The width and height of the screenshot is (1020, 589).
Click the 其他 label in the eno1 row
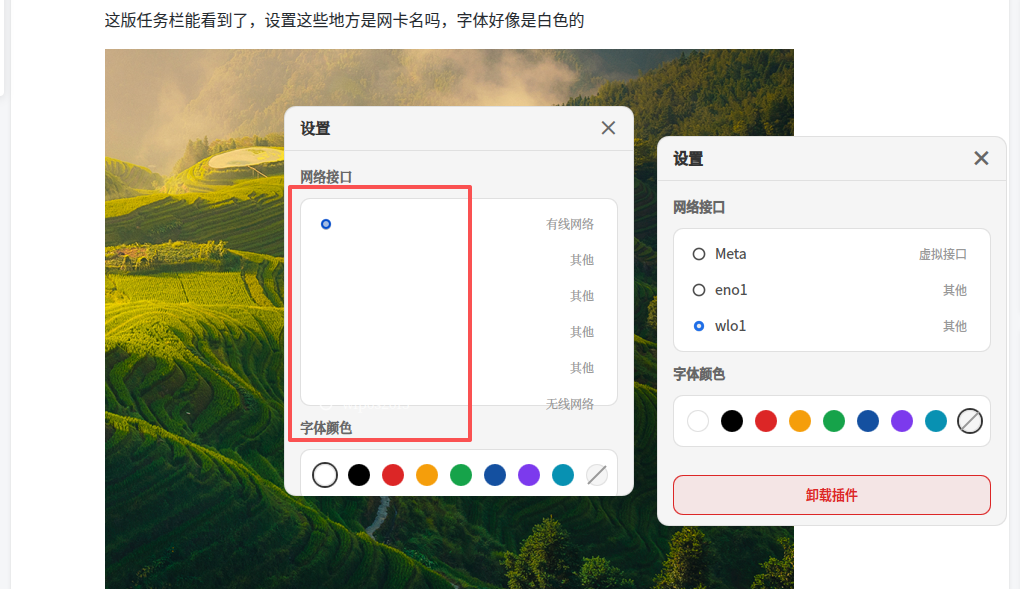[x=955, y=290]
